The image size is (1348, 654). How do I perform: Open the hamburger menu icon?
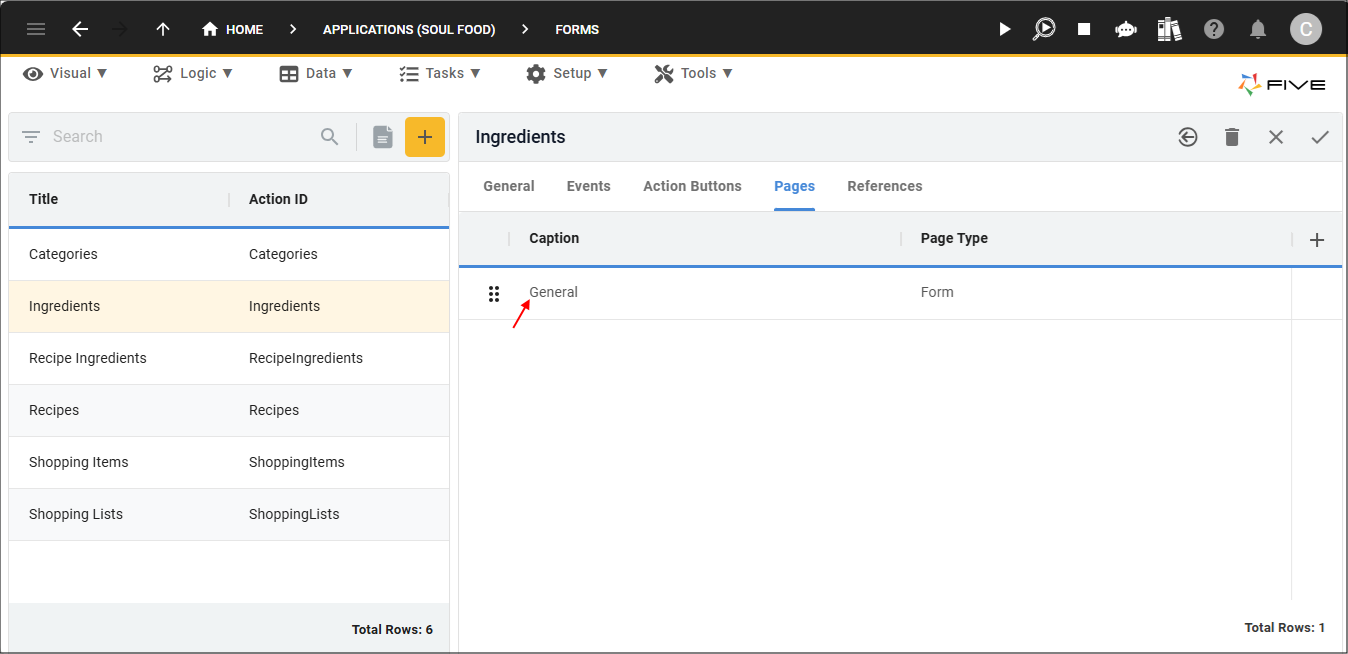[36, 29]
